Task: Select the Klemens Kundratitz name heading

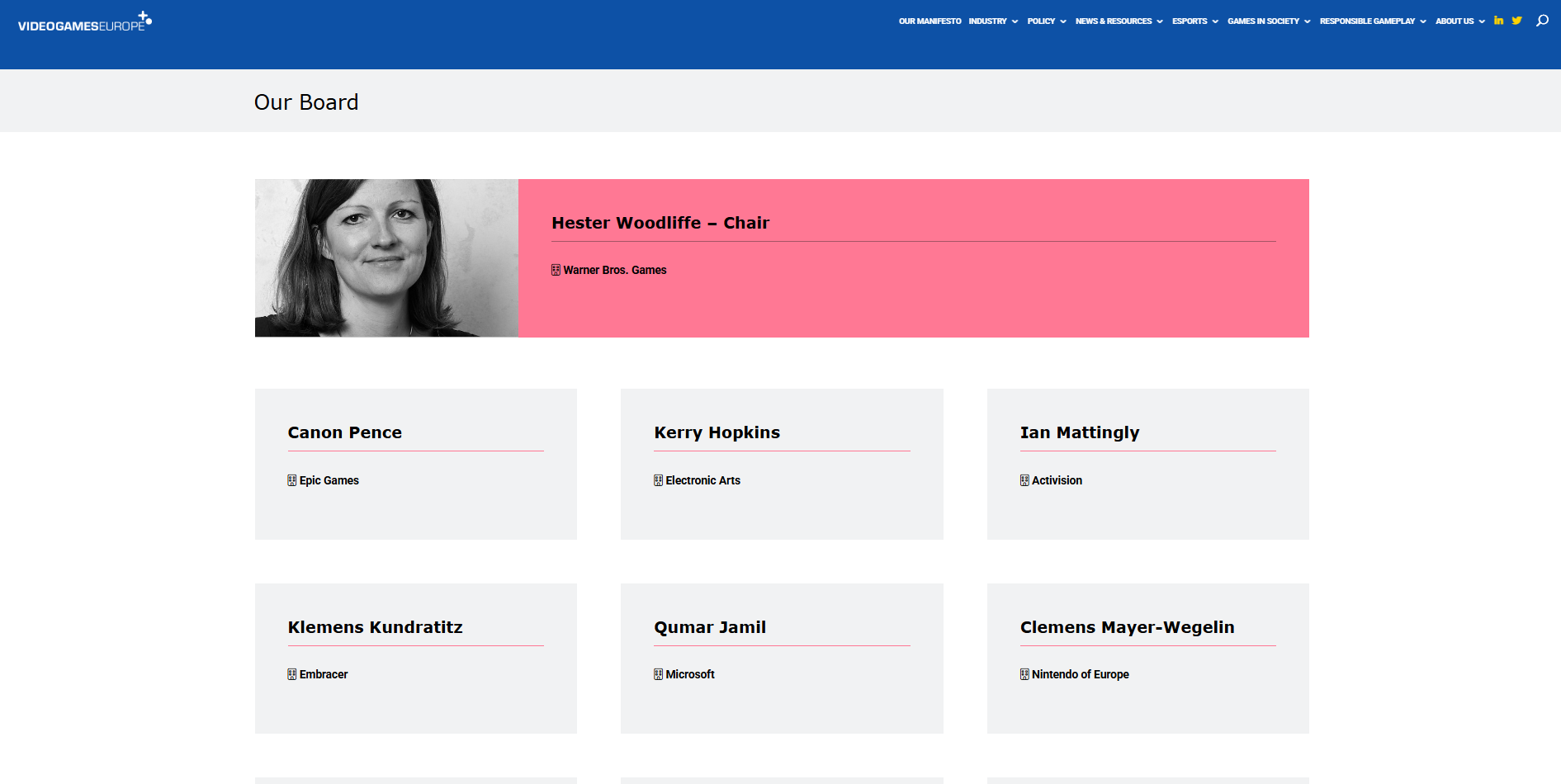Action: (x=376, y=627)
